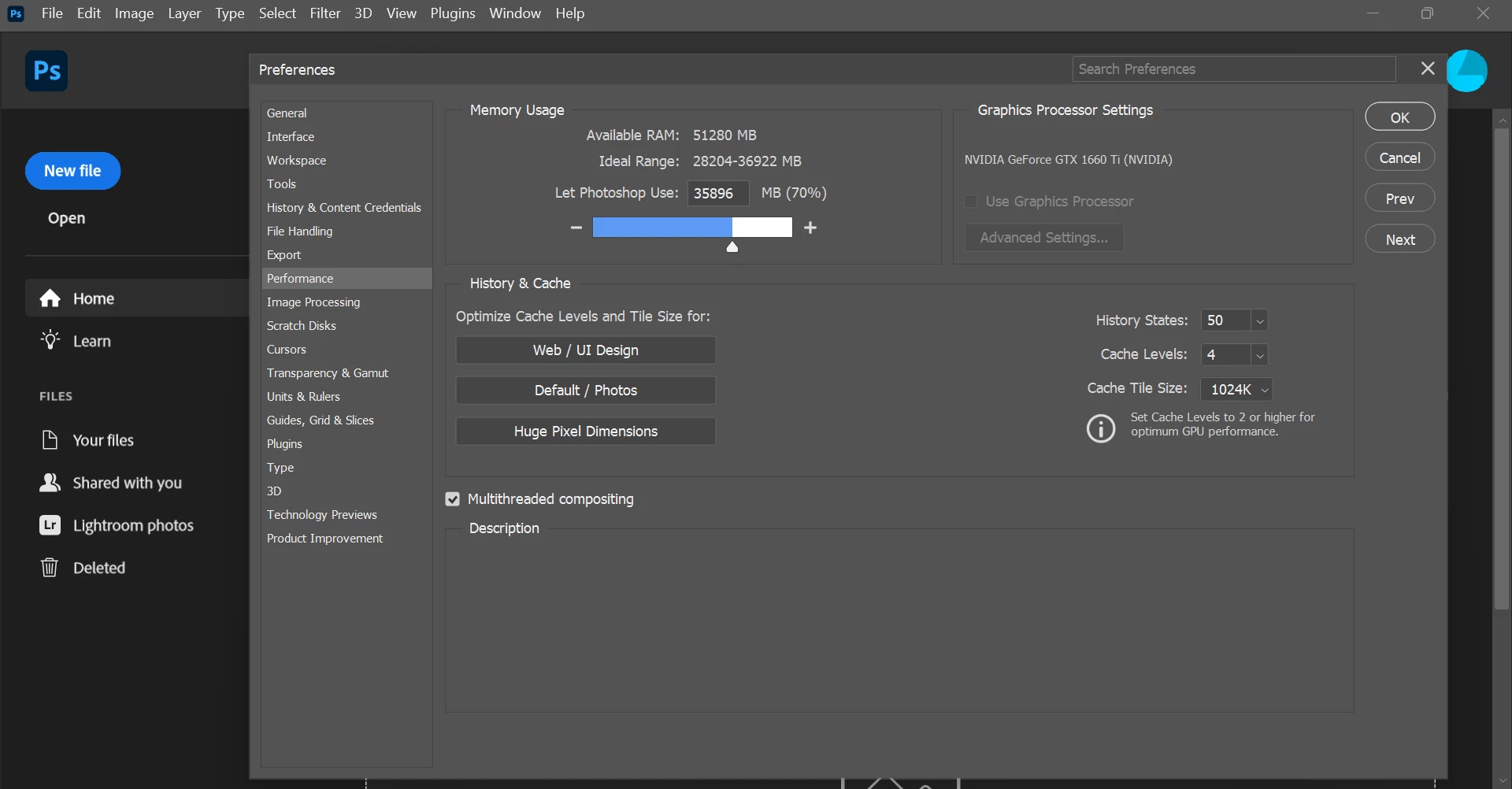Click the memory usage slider bar
This screenshot has width=1512, height=789.
692,228
